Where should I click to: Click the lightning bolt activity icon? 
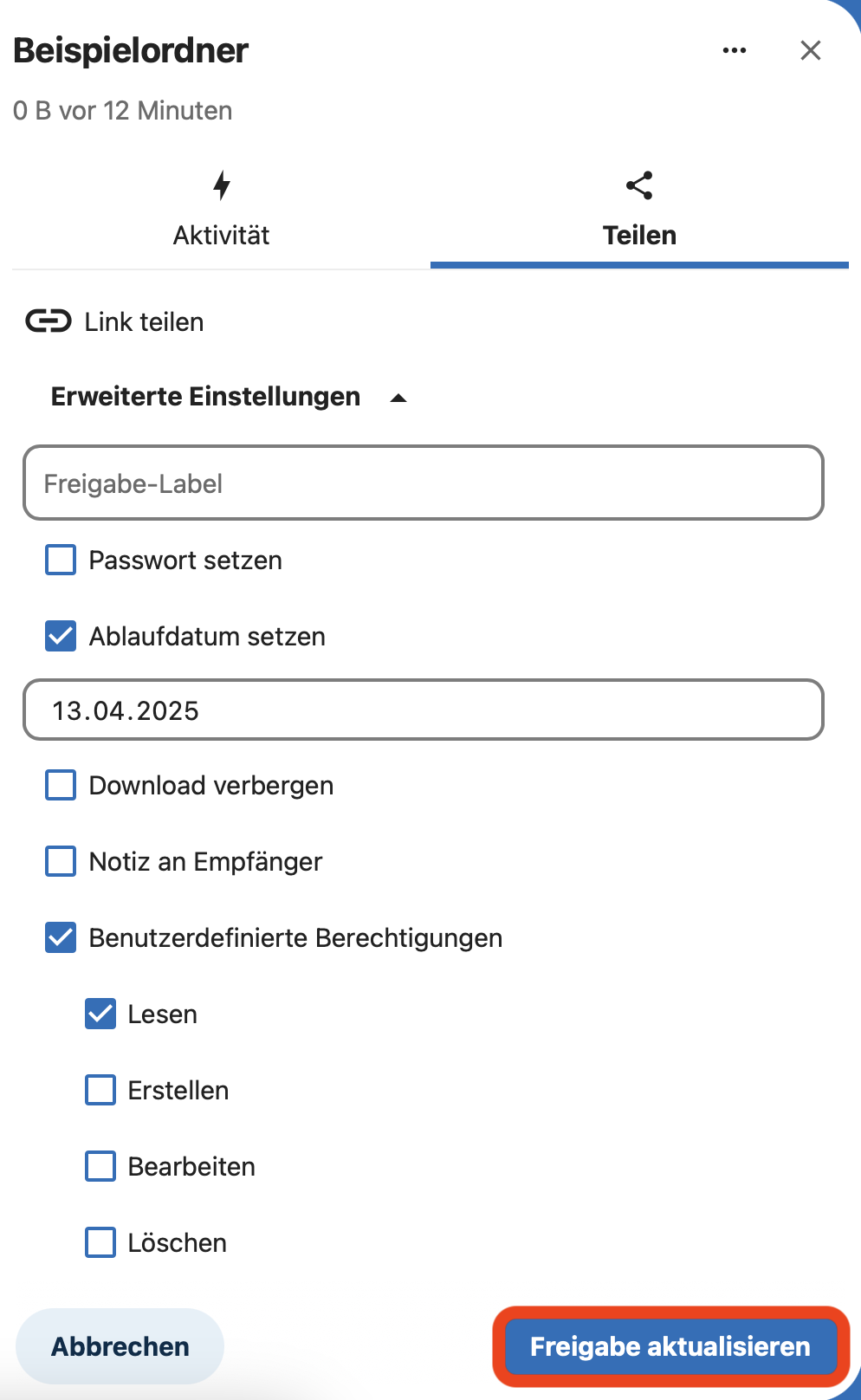tap(222, 185)
